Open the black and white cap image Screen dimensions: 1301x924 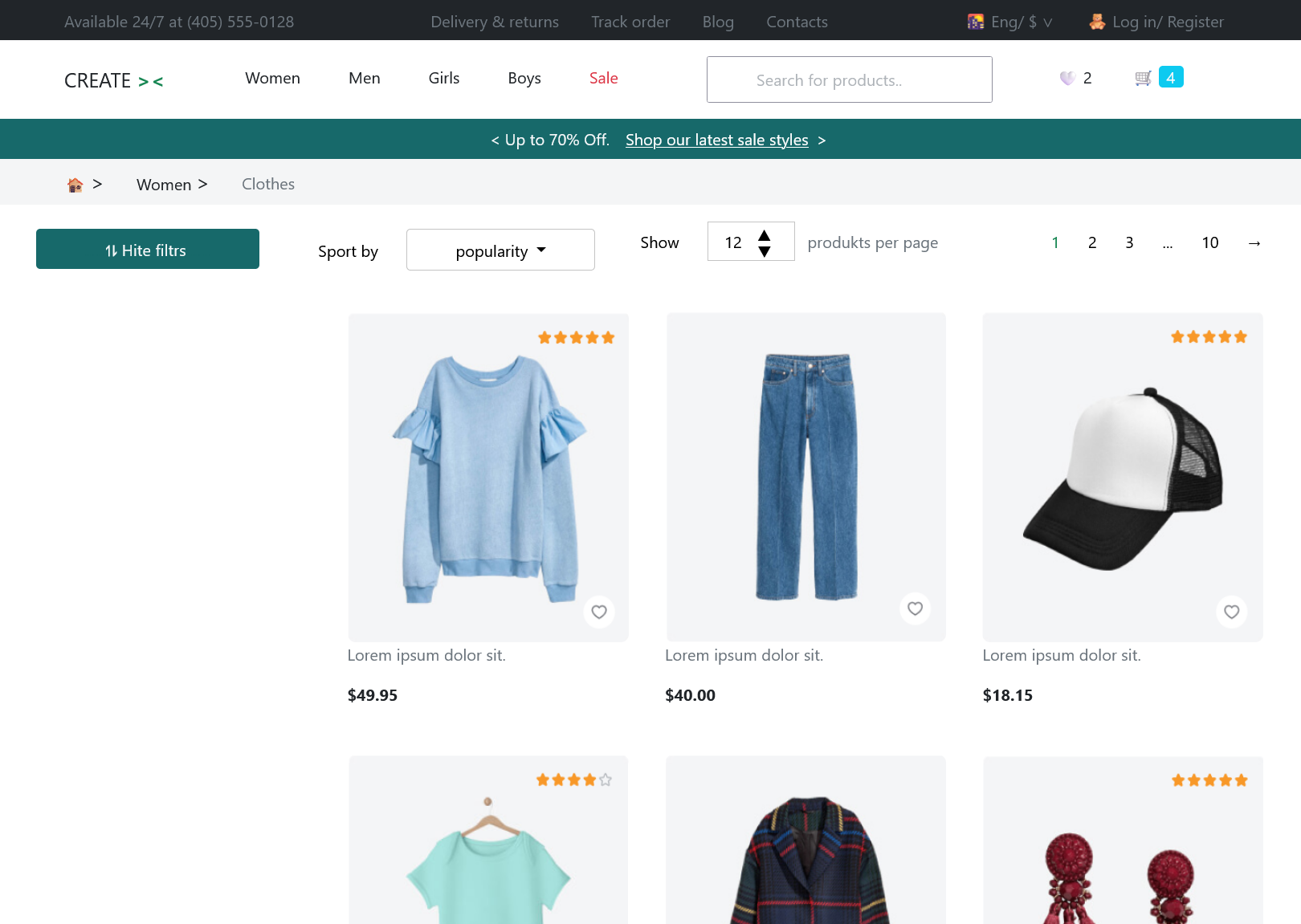[x=1123, y=477]
